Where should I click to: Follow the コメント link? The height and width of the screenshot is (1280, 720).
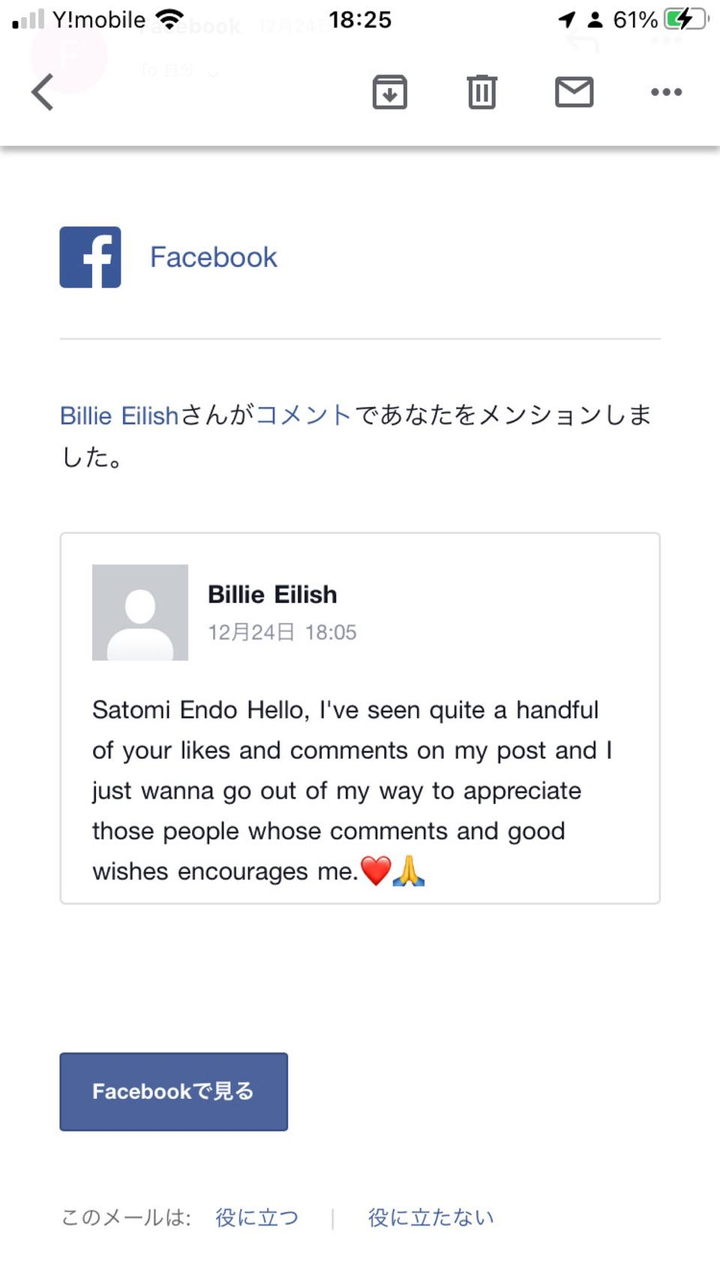click(x=304, y=416)
